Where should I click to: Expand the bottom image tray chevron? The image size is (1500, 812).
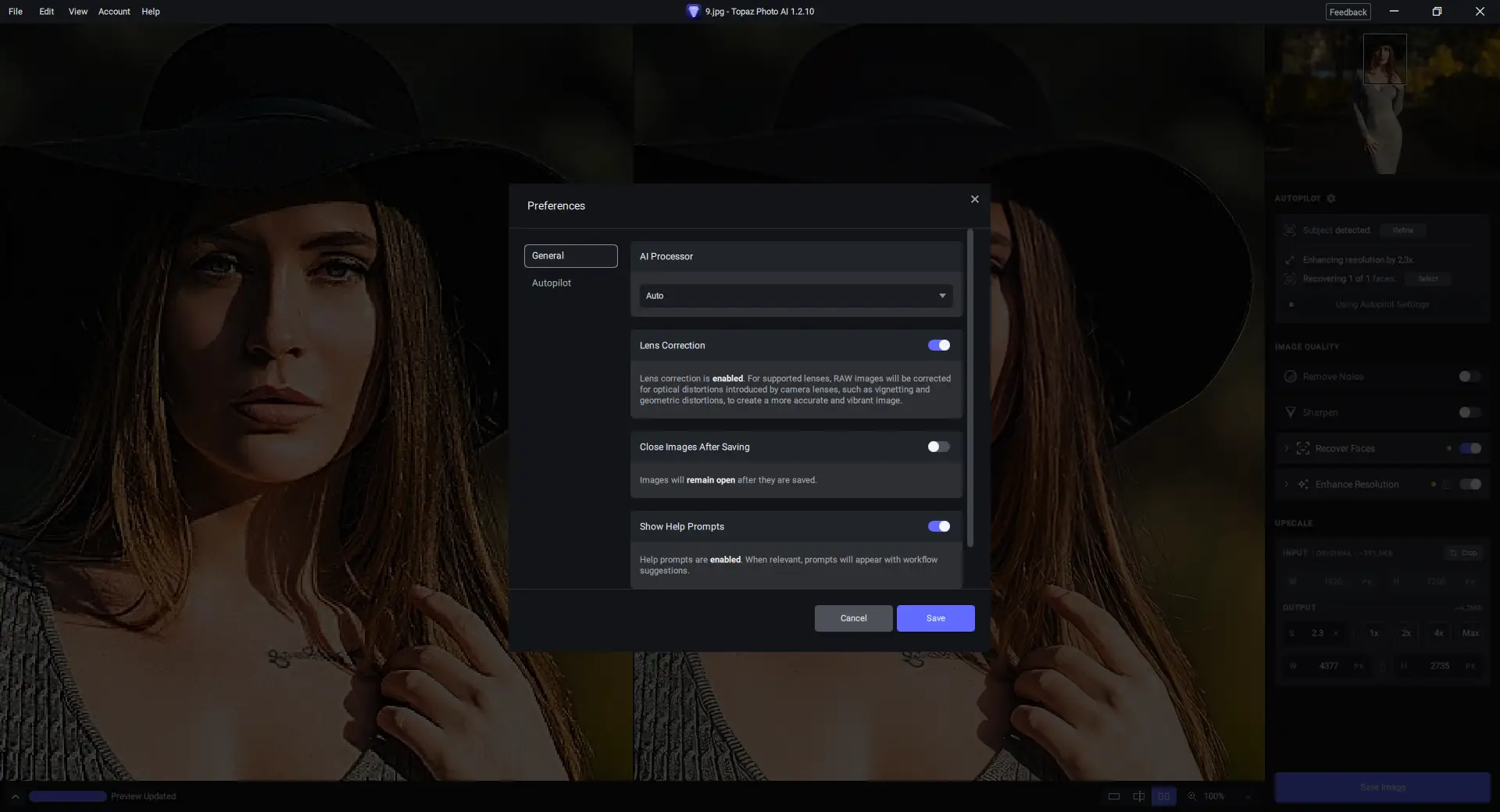(15, 796)
